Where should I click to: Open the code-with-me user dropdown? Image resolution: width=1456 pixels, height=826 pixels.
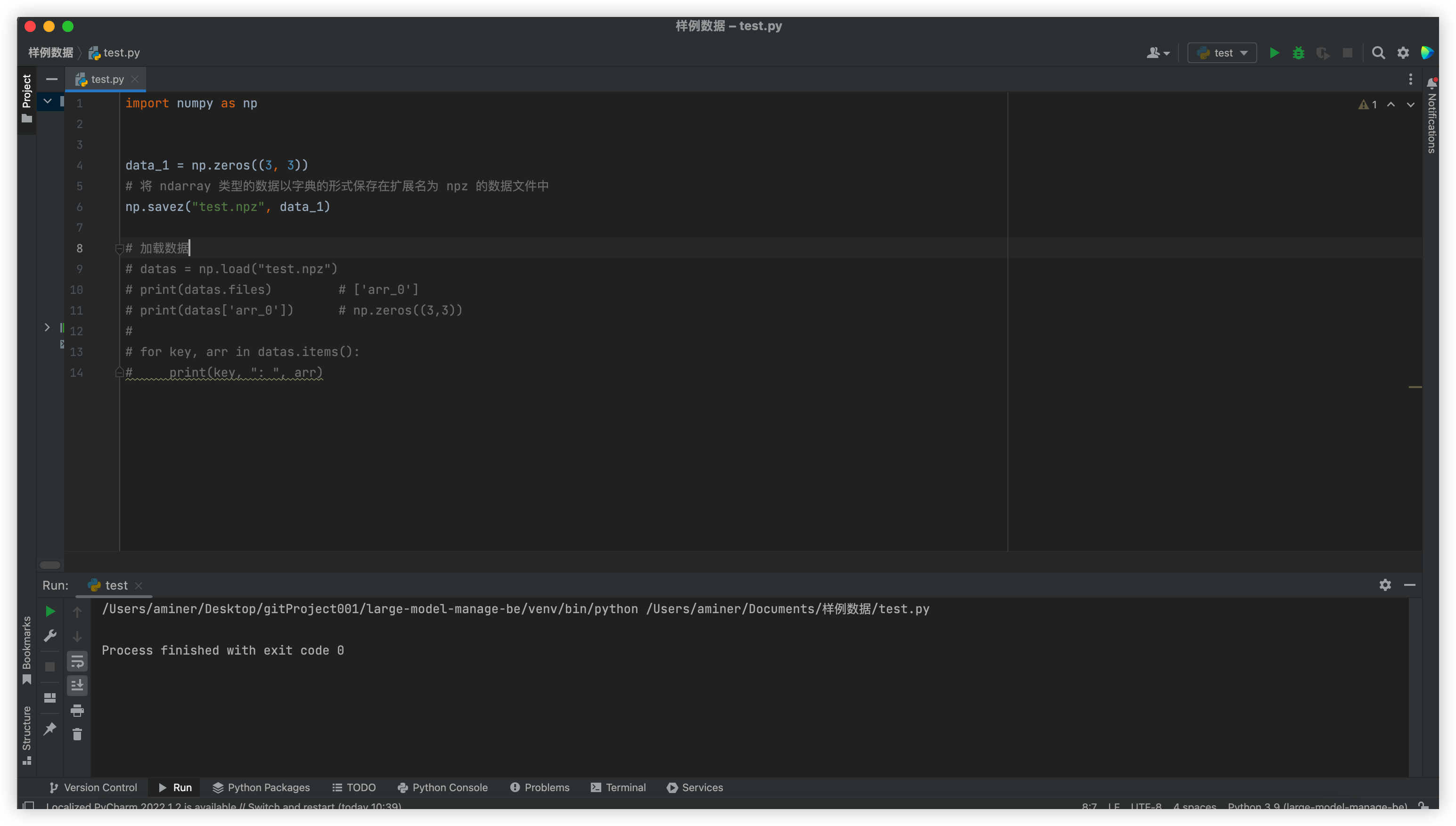tap(1157, 53)
